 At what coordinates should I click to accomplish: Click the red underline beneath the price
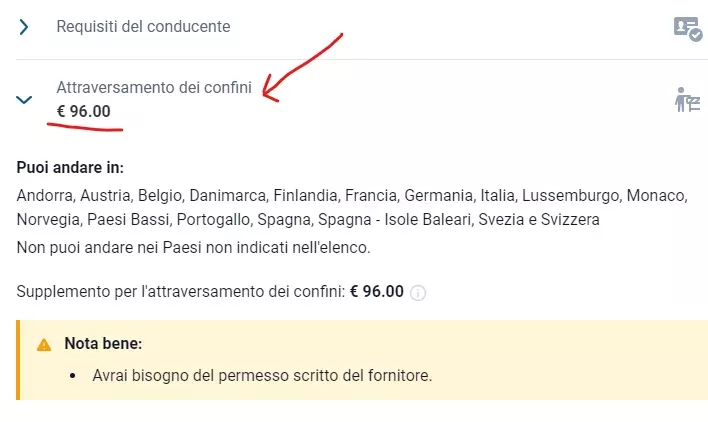[84, 127]
